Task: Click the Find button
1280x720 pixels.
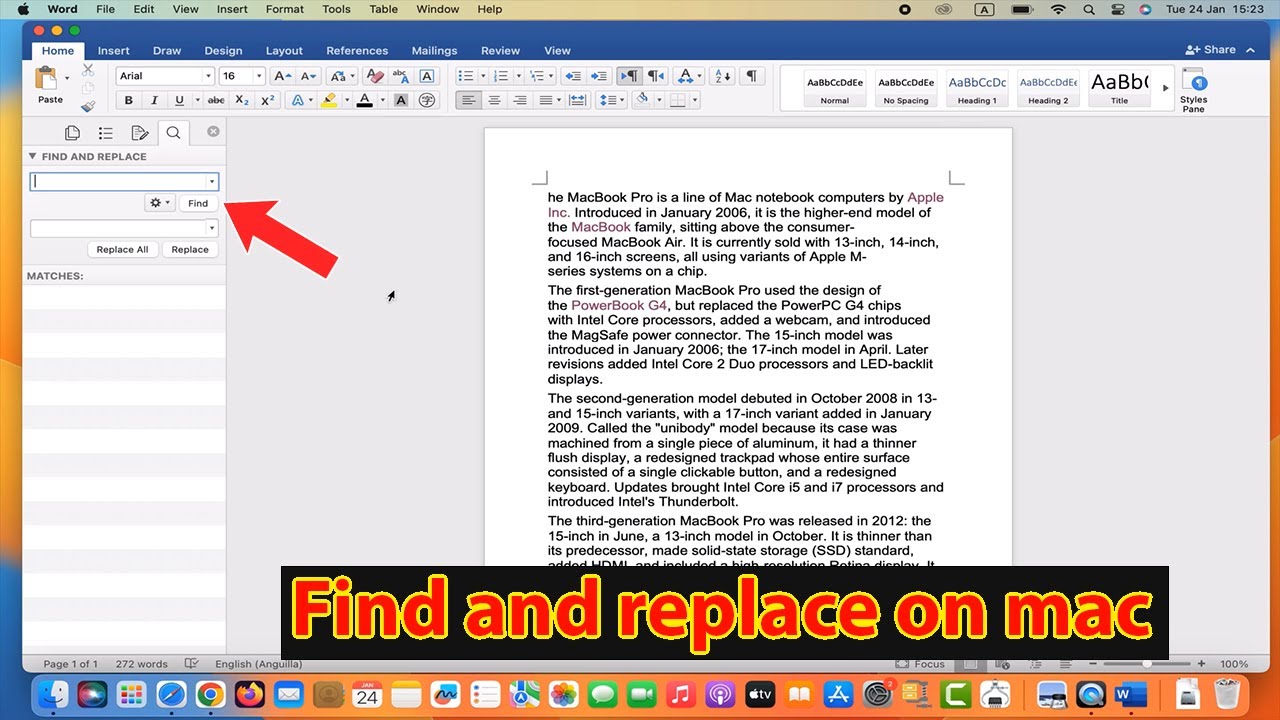Action: (198, 203)
